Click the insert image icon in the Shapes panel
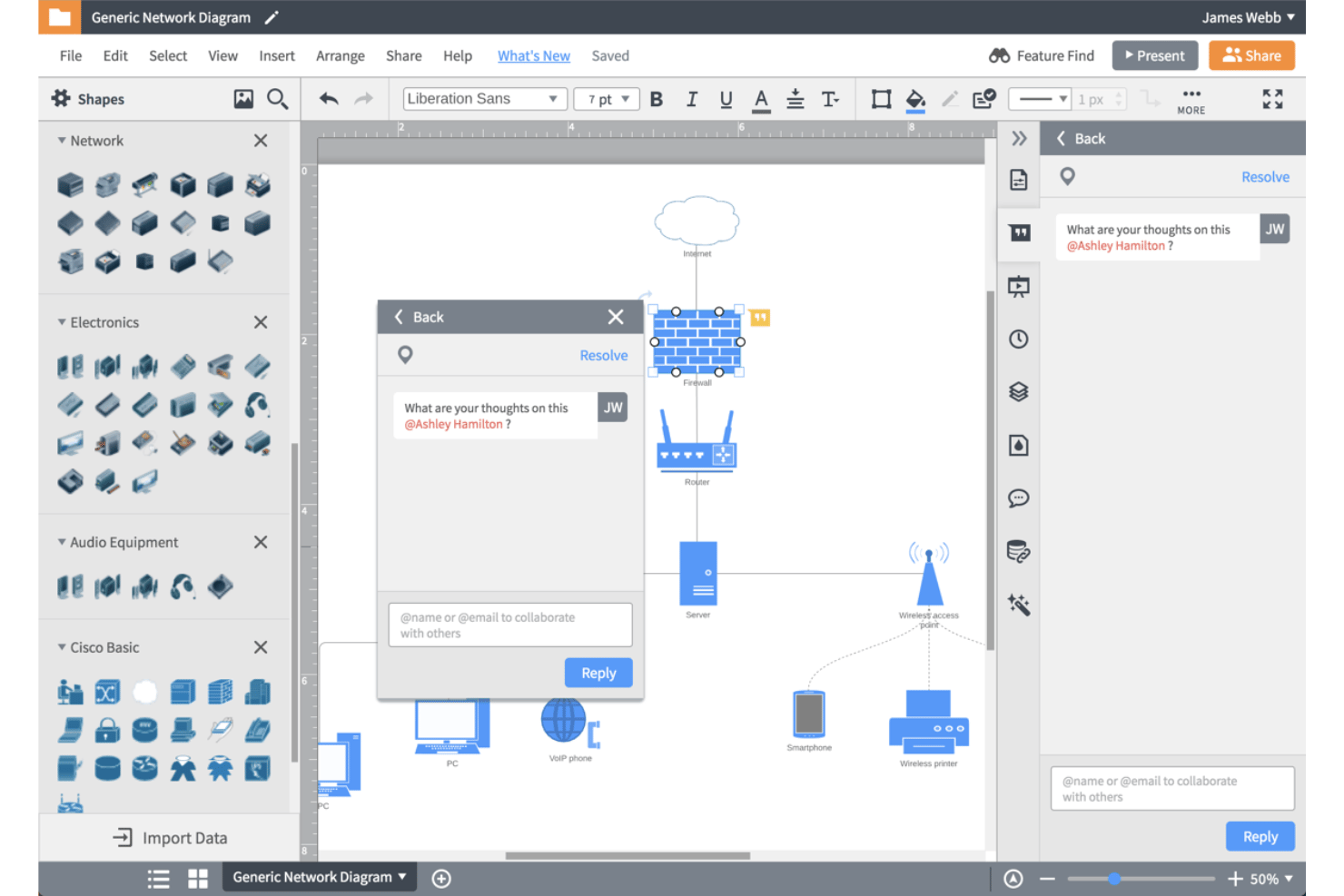The height and width of the screenshot is (896, 1344). point(243,99)
